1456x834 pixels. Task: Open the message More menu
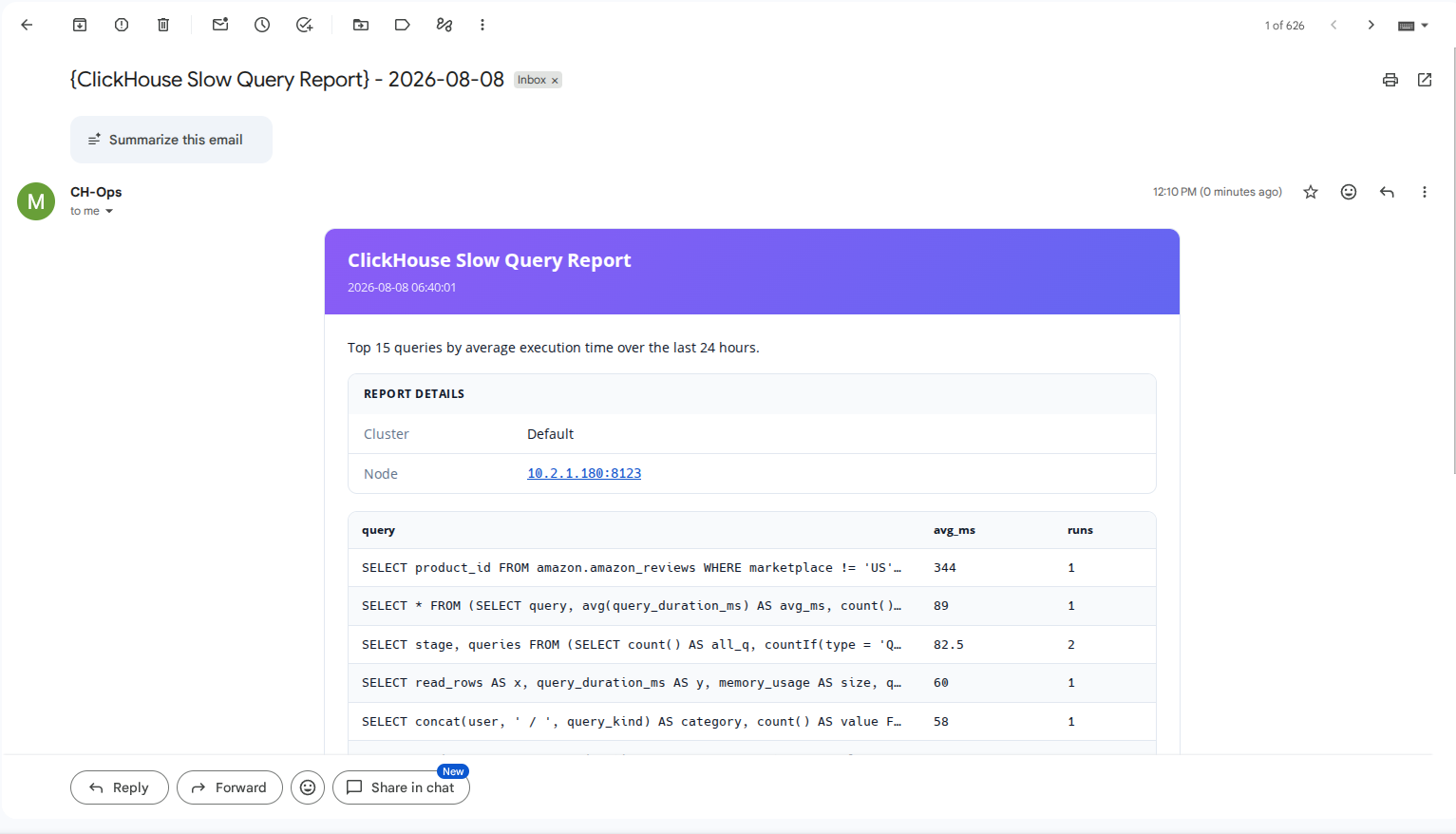1425,192
